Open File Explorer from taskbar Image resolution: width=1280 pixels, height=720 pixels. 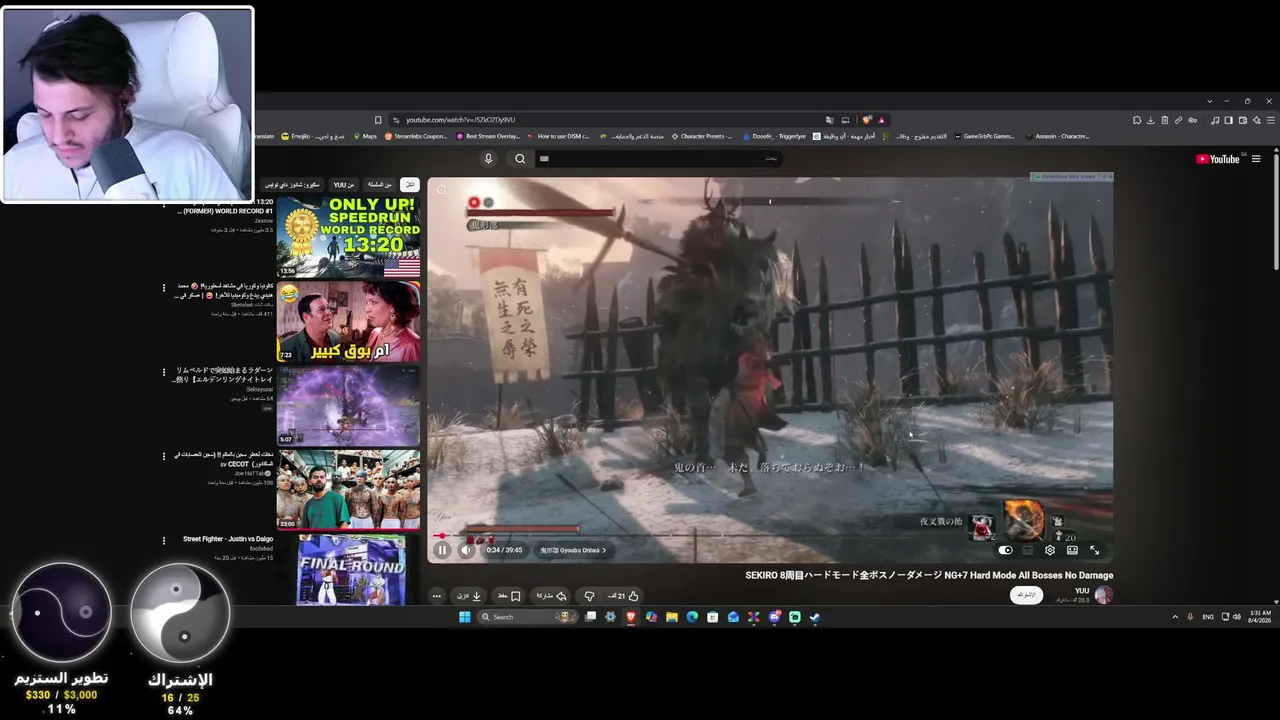click(672, 617)
